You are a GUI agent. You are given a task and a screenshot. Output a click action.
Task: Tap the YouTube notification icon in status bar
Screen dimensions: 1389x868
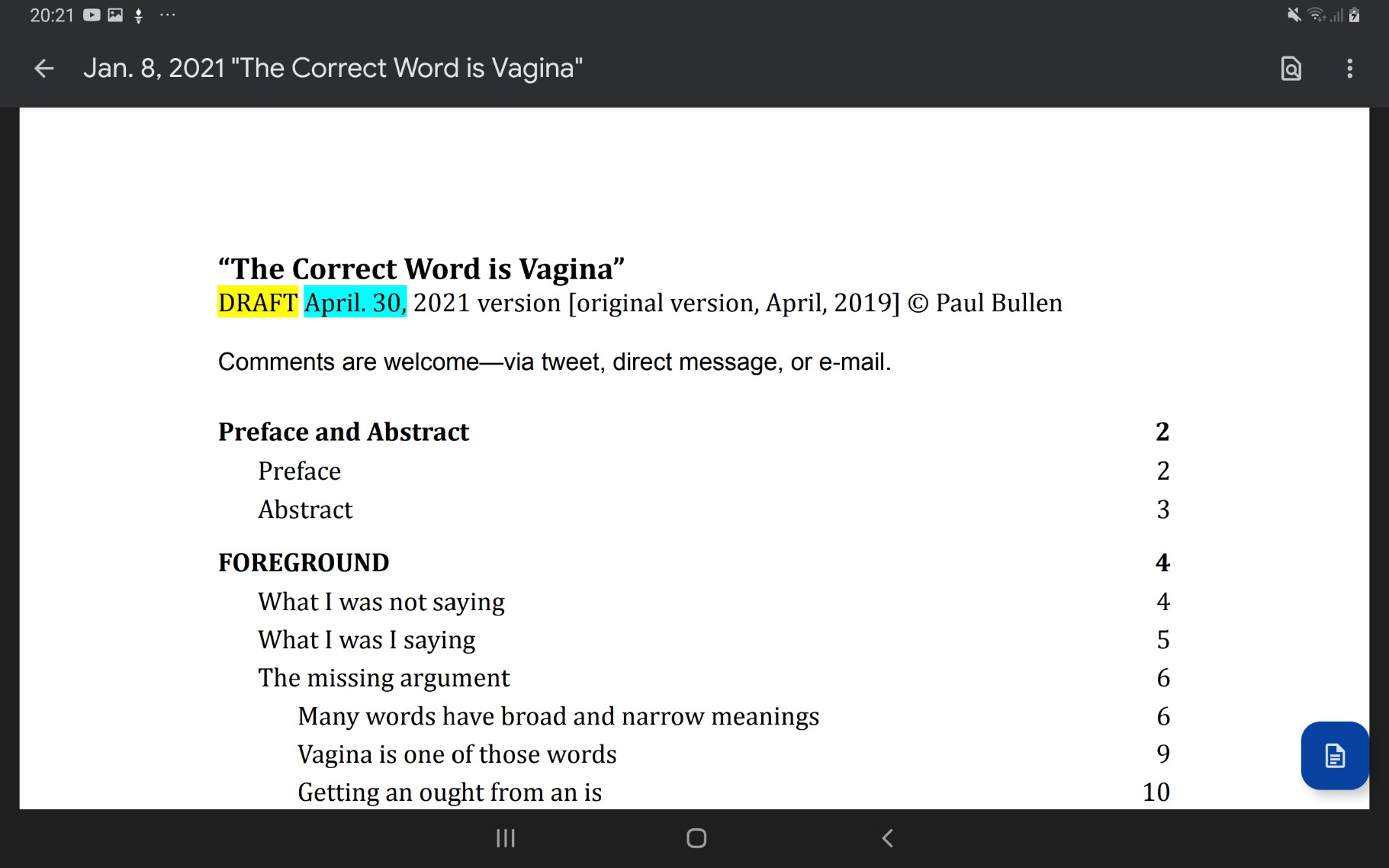click(92, 15)
